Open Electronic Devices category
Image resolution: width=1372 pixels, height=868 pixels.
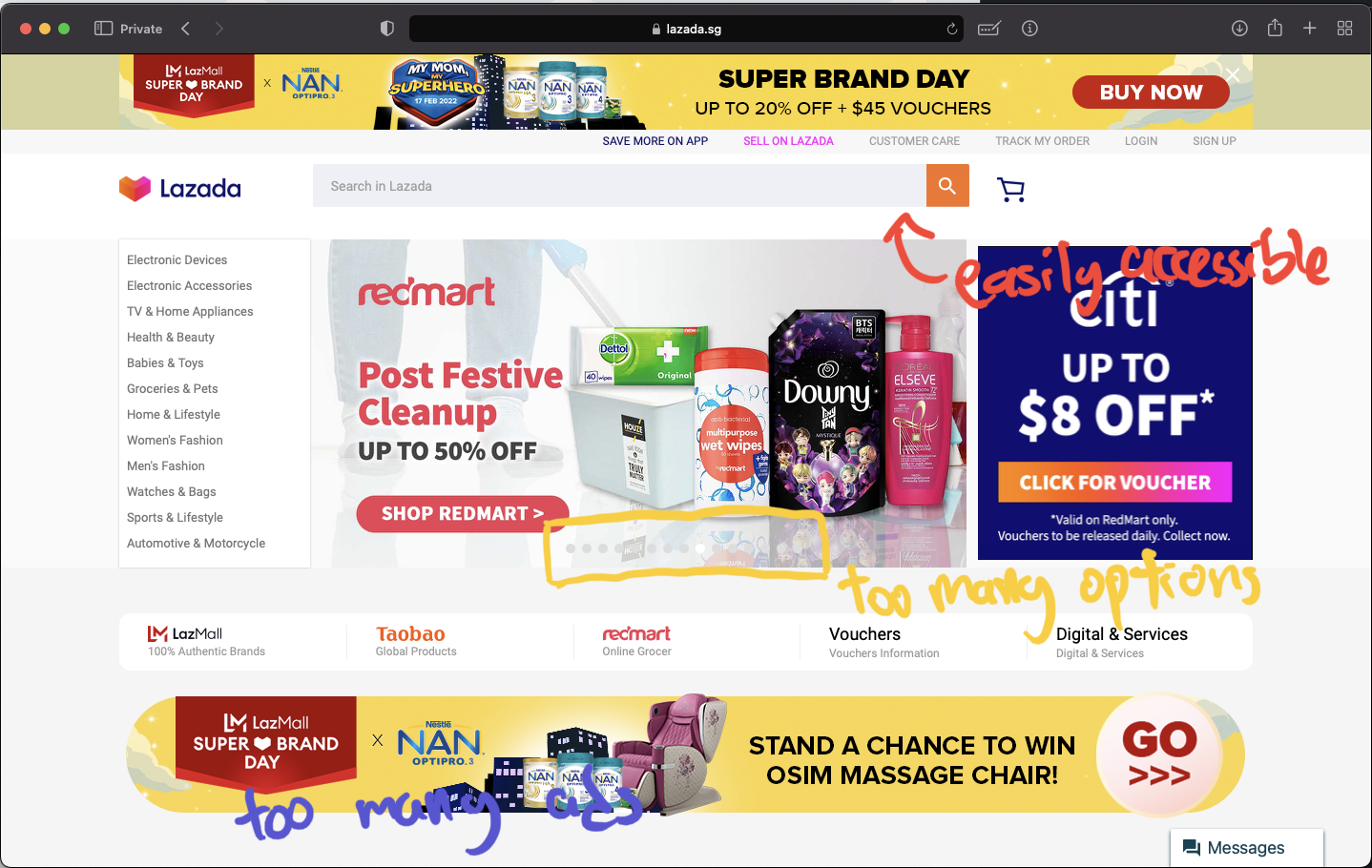click(177, 259)
